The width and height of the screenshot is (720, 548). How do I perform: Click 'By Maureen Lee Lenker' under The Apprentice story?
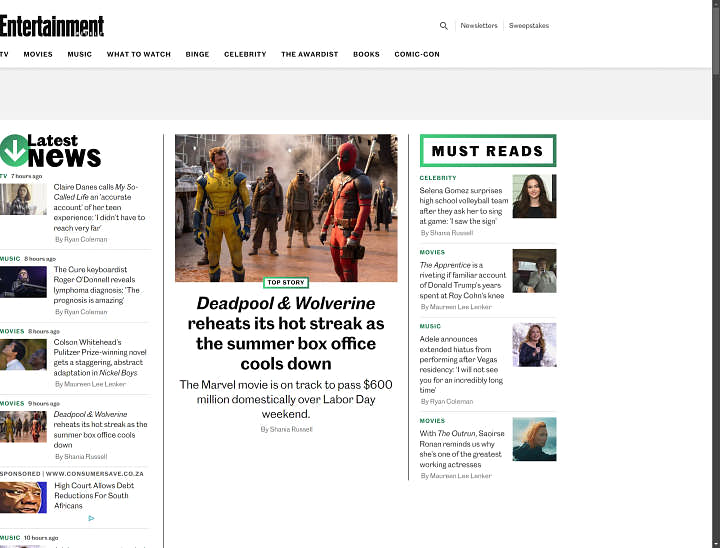tap(456, 307)
